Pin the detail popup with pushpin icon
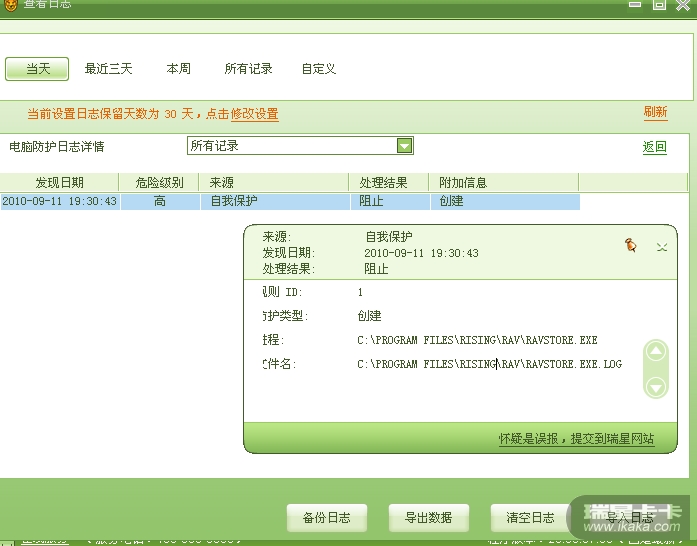 [631, 245]
